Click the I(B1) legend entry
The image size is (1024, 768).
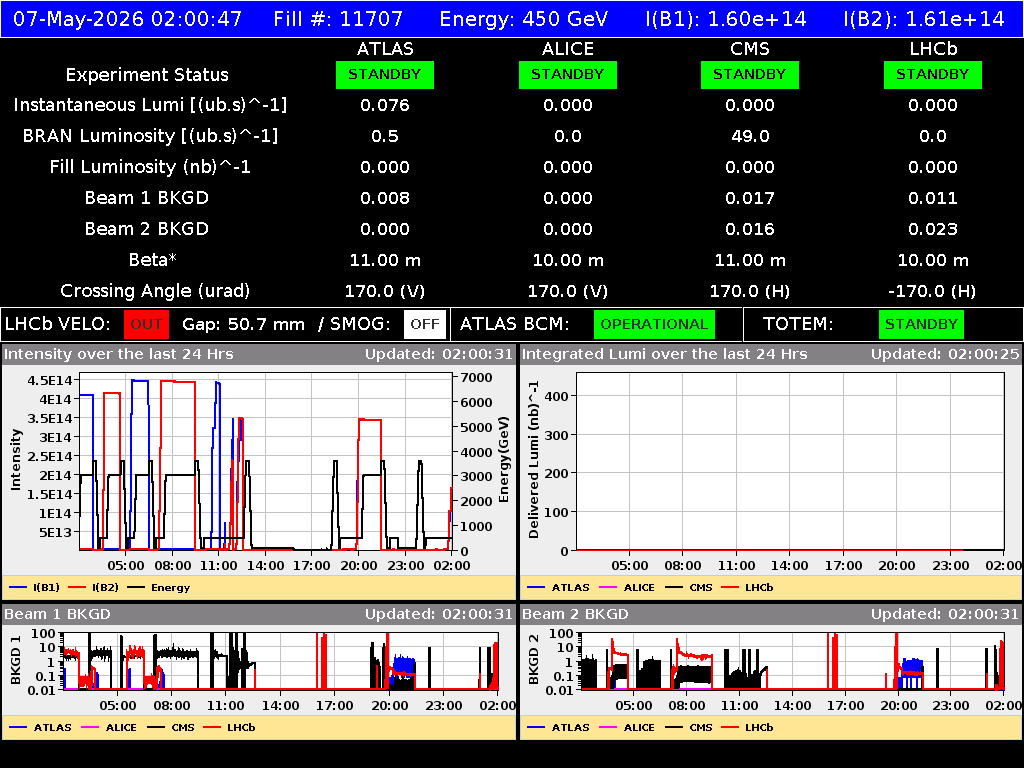pyautogui.click(x=35, y=587)
